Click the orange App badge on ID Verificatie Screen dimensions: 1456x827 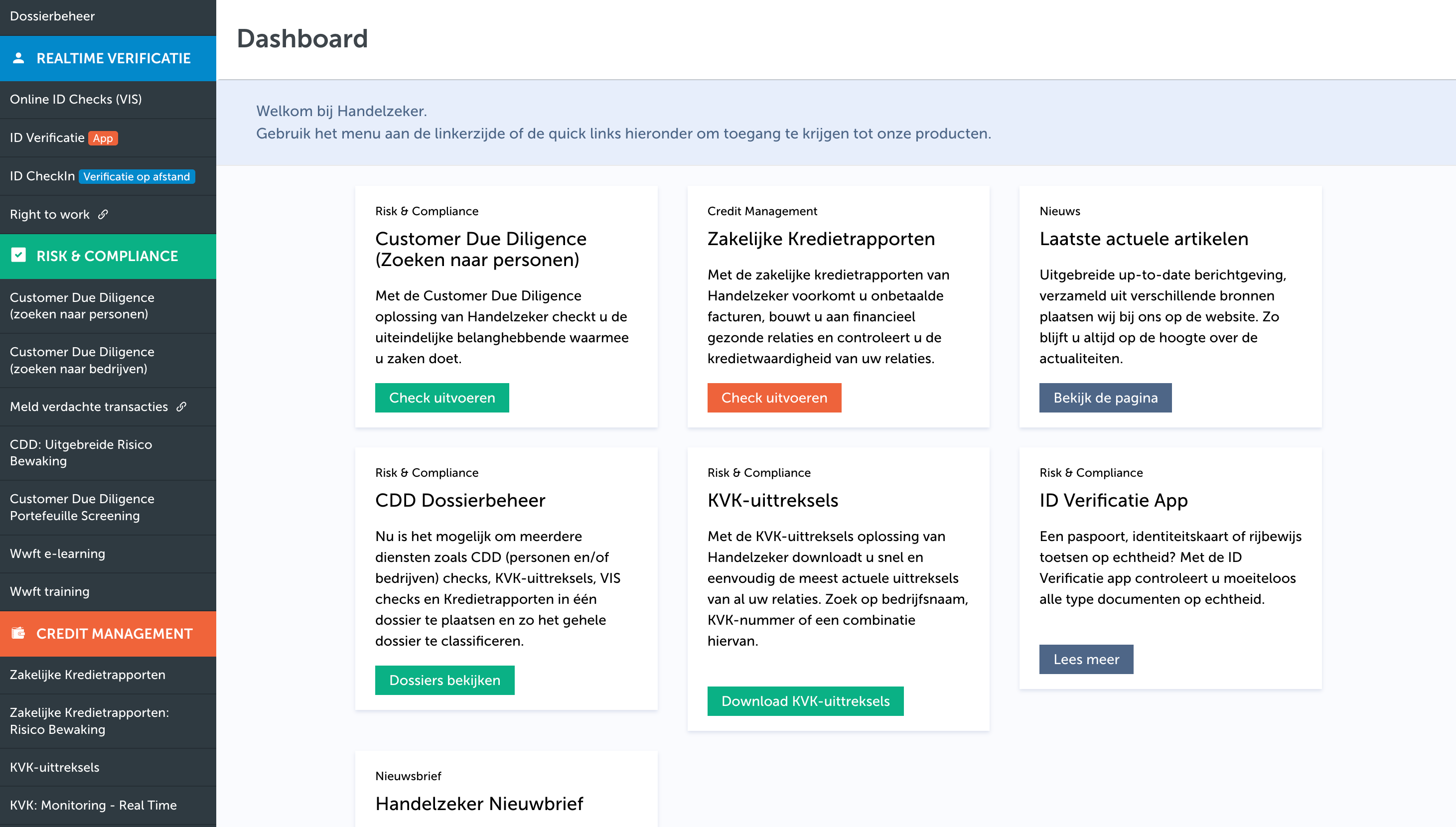point(103,138)
